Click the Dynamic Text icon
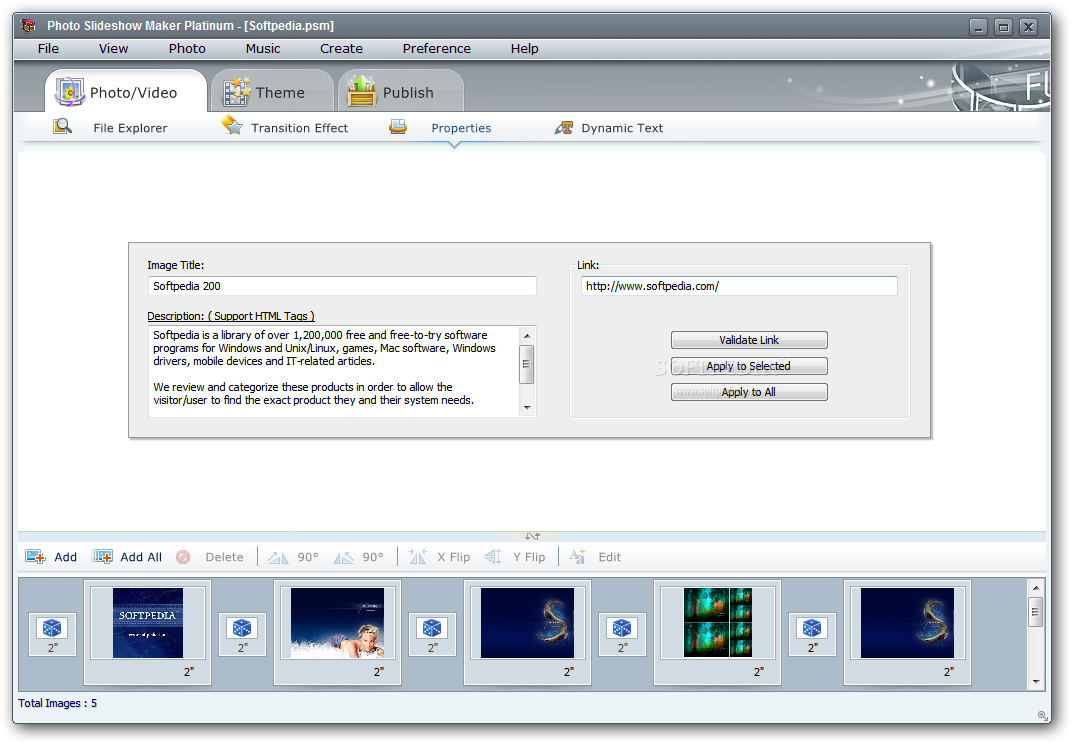 (x=563, y=127)
